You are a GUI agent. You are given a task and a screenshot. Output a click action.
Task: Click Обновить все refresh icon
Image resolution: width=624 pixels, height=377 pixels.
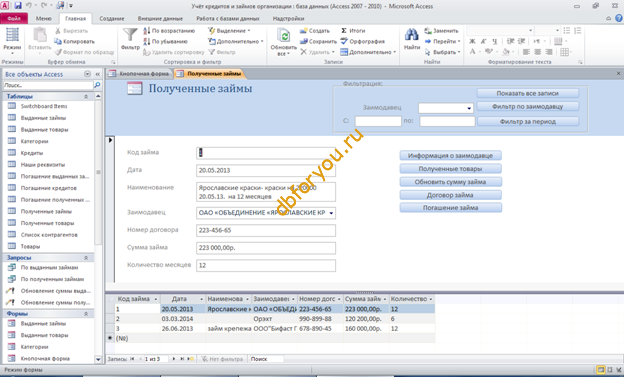[x=284, y=36]
